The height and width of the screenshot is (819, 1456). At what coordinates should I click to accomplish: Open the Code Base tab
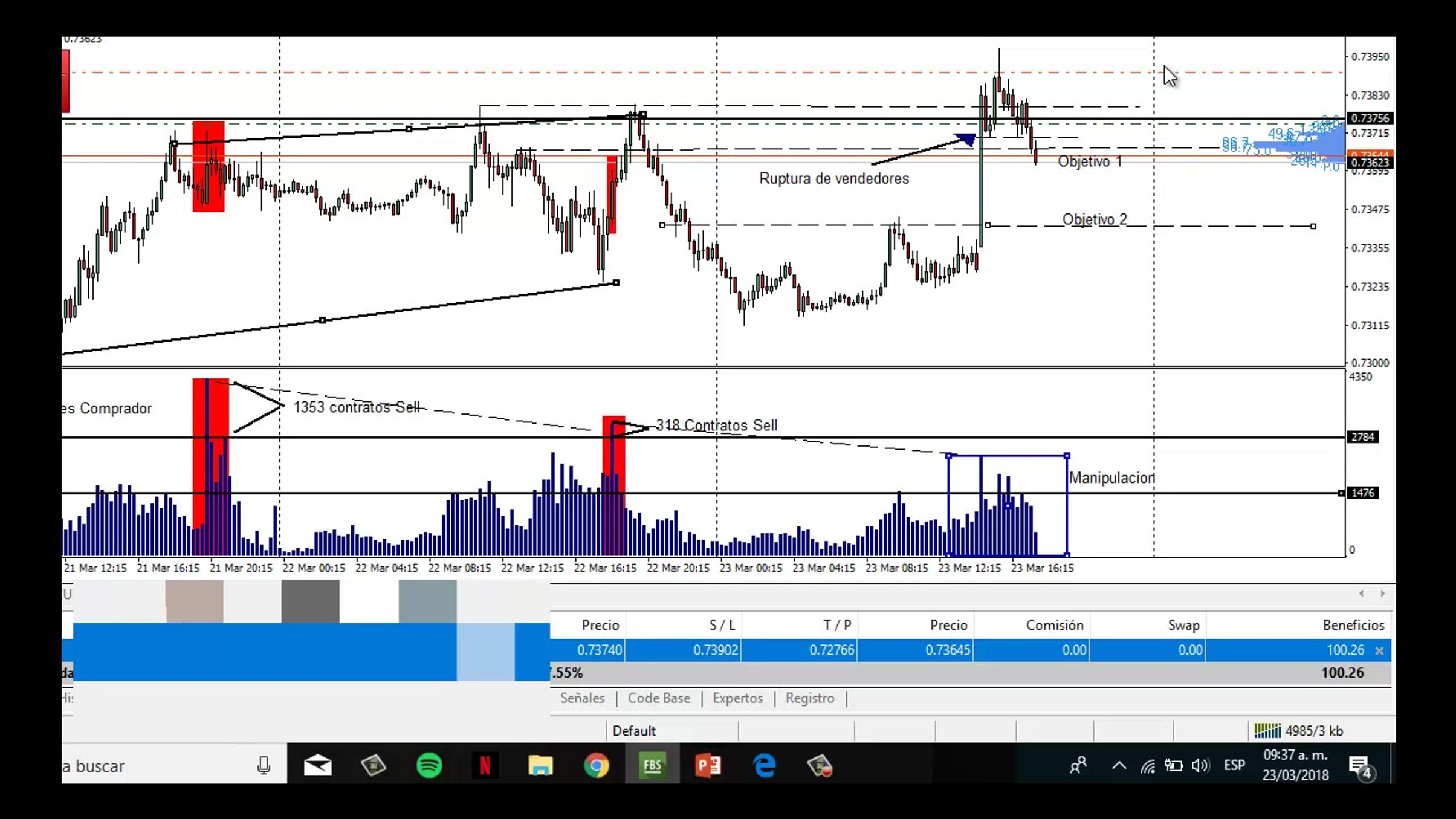[x=659, y=698]
